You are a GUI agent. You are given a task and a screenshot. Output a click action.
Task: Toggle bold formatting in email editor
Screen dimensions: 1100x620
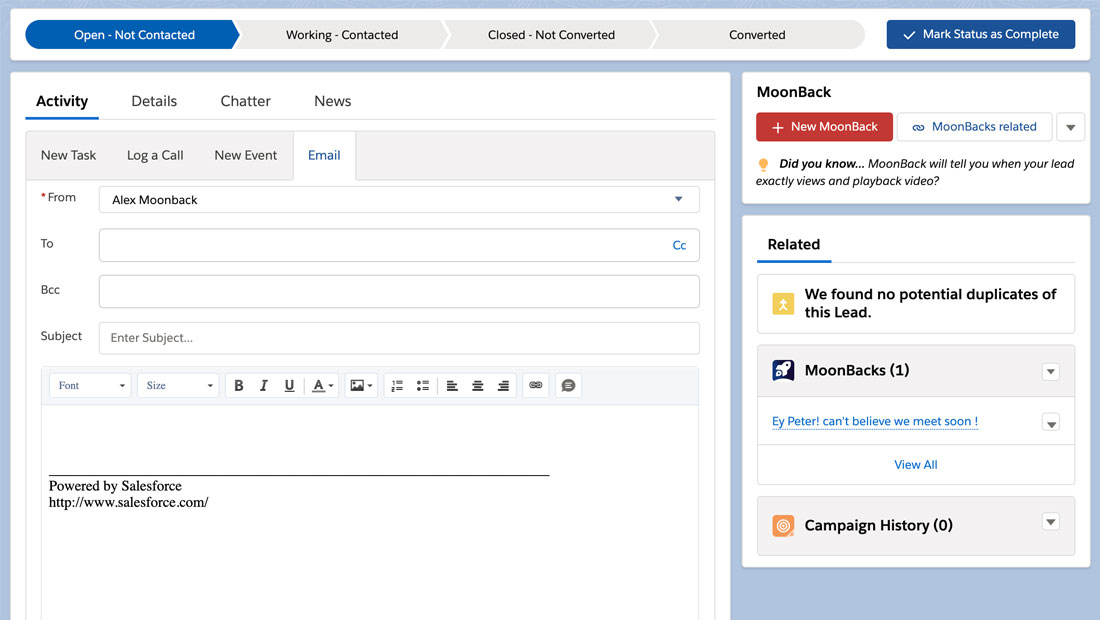239,386
